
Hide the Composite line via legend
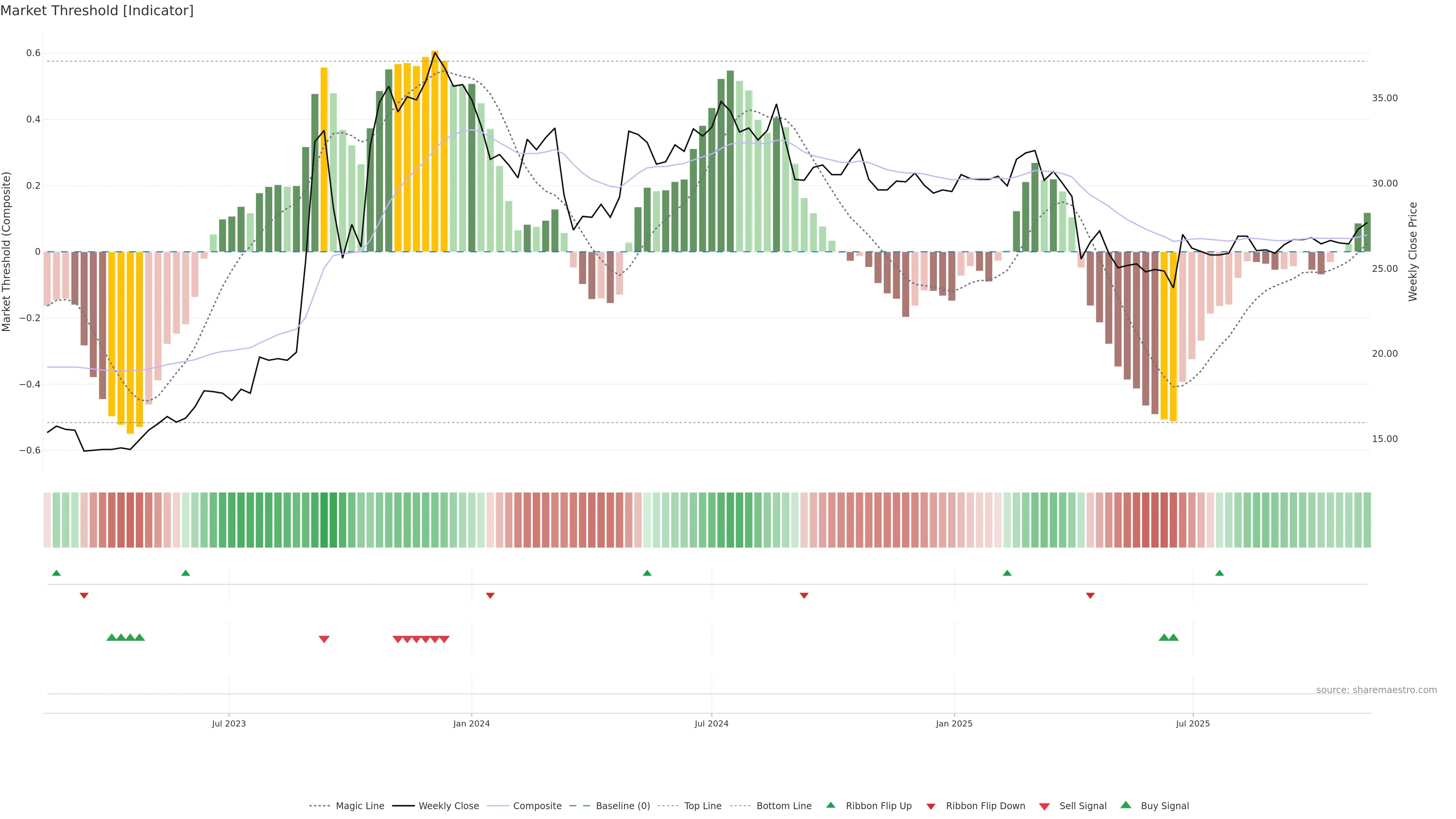click(537, 806)
